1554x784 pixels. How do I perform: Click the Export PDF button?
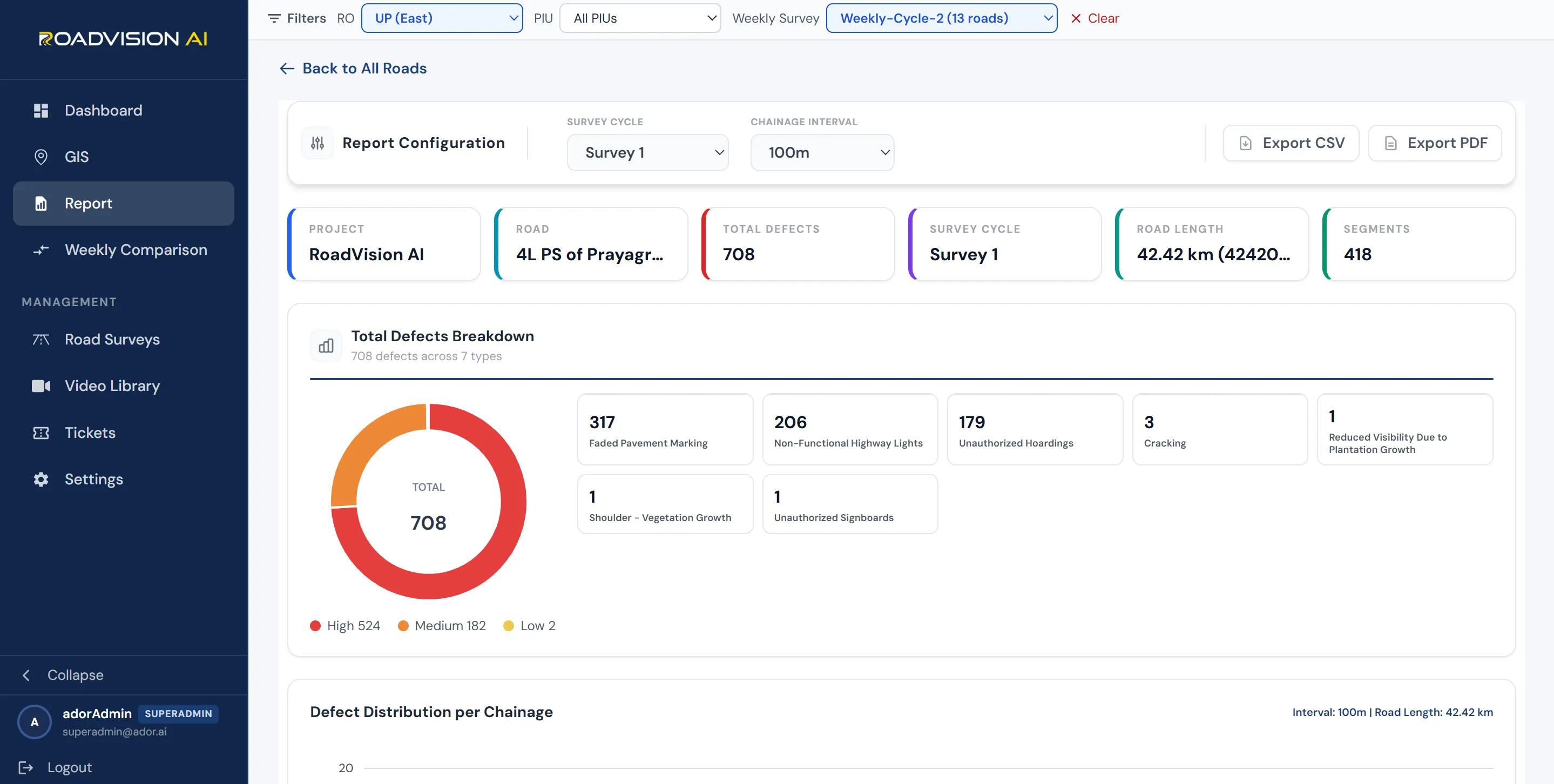pos(1435,143)
